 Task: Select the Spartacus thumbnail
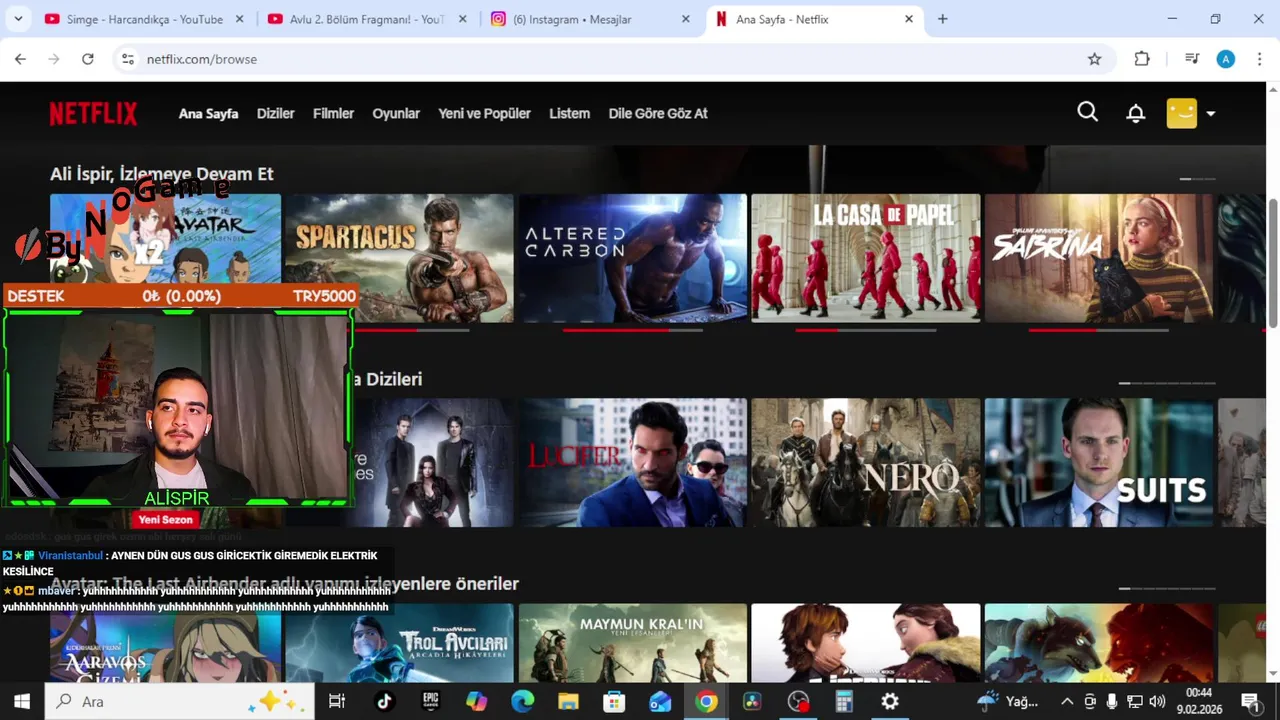(399, 258)
